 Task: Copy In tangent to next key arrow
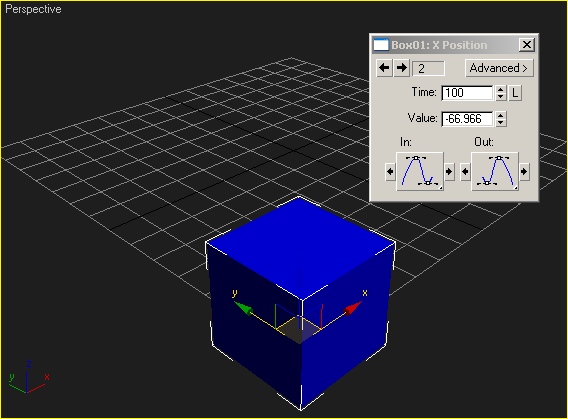(x=449, y=172)
